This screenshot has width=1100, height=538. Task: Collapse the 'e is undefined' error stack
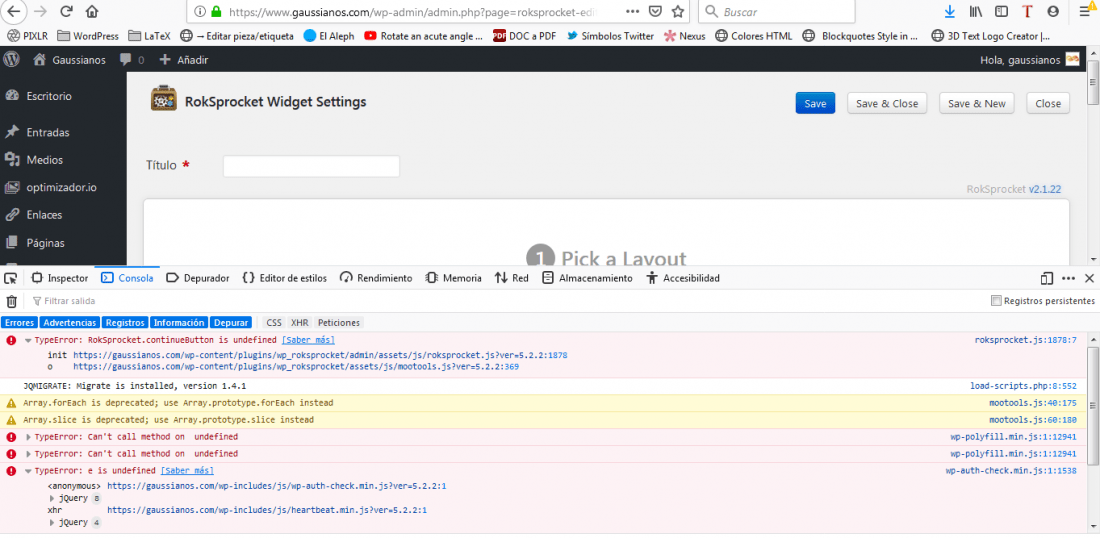click(x=28, y=471)
